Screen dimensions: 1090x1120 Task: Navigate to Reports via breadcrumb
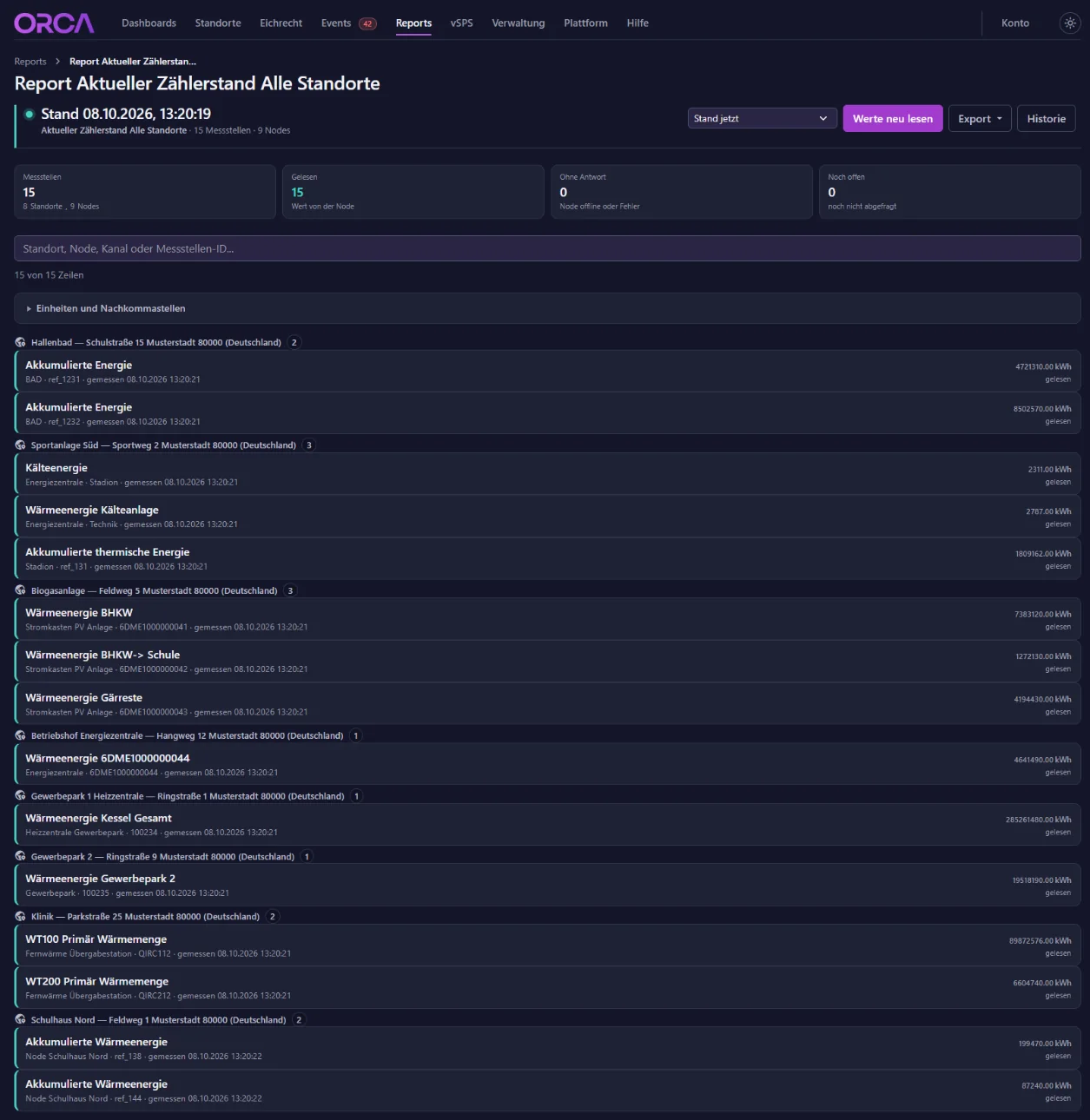click(30, 62)
